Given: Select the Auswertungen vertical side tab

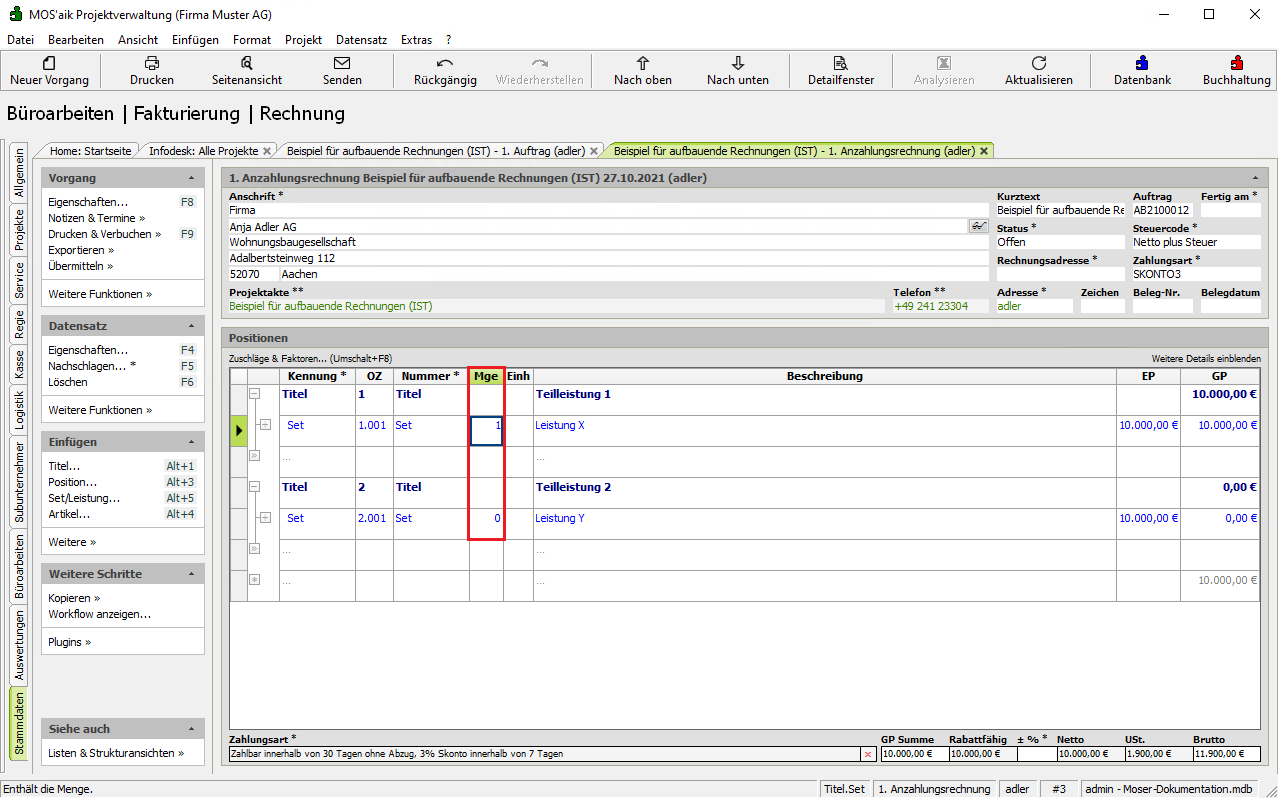Looking at the screenshot, I should click(18, 646).
